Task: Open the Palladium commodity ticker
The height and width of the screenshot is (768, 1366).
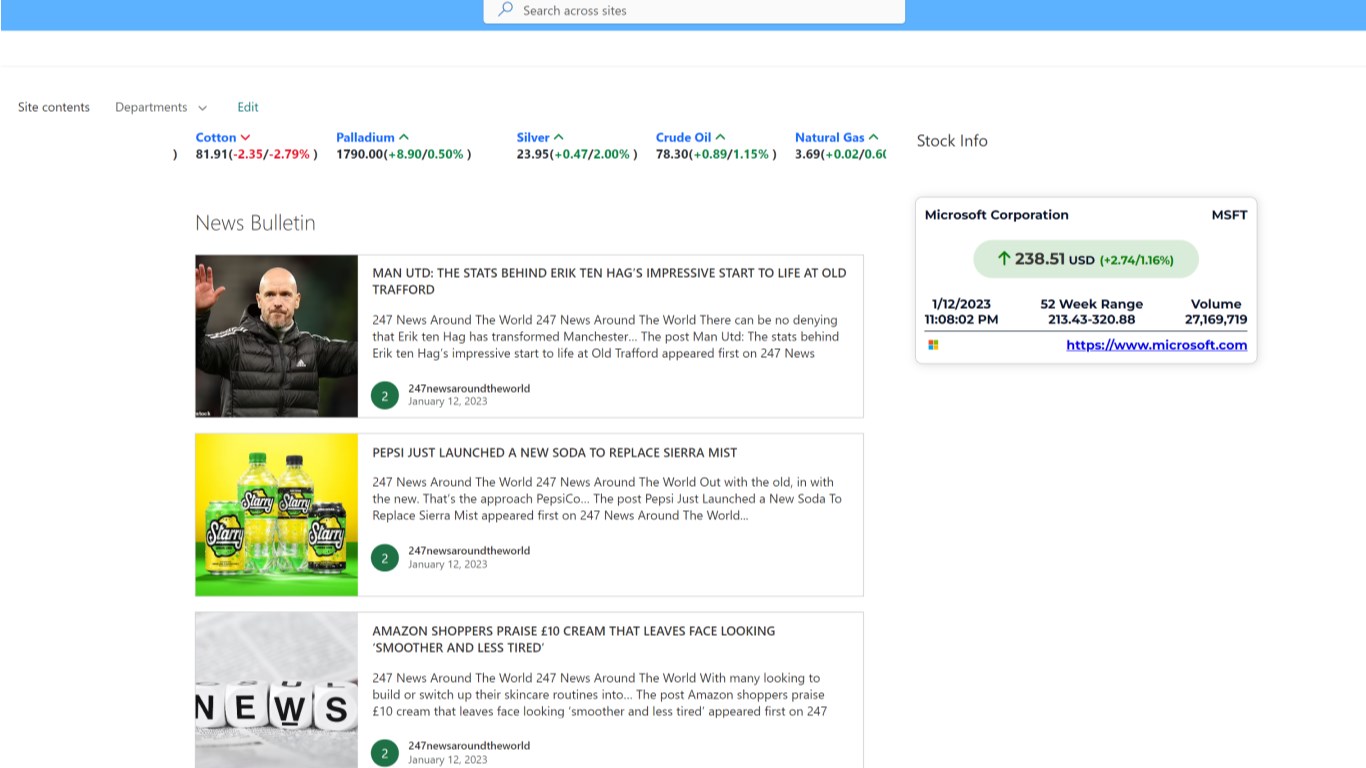Action: 365,137
